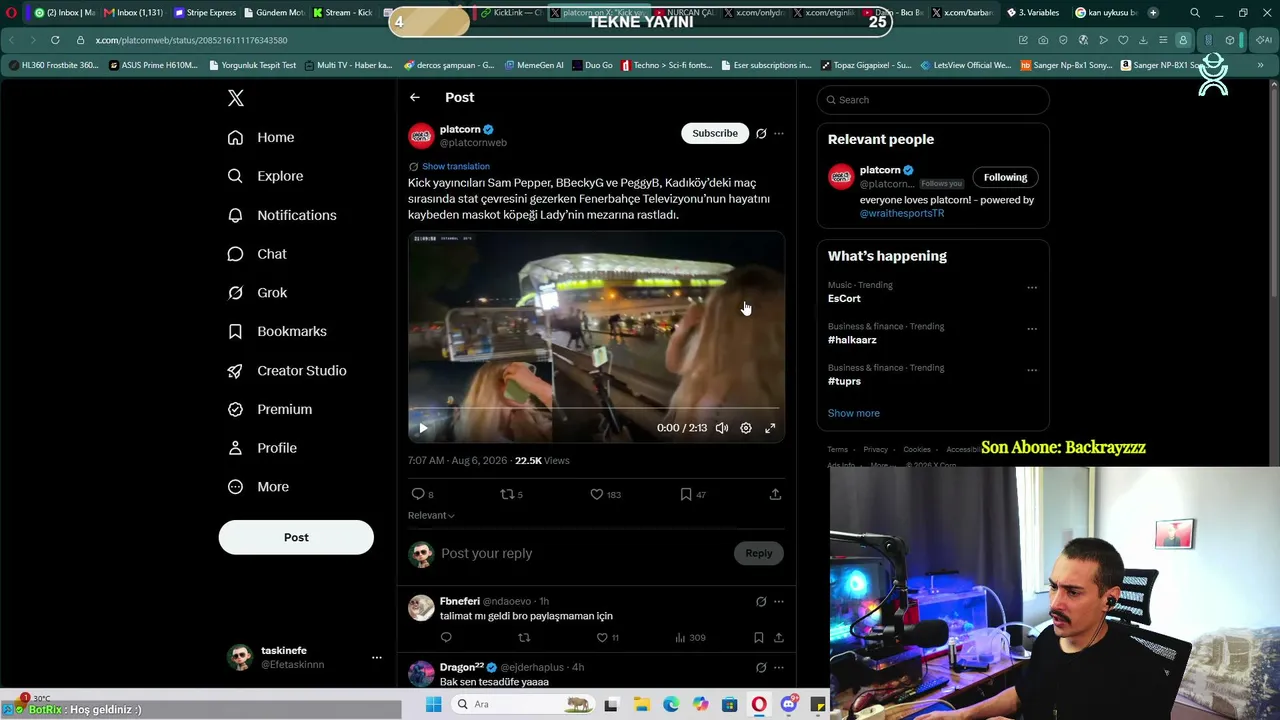Play the embedded video

click(x=423, y=428)
